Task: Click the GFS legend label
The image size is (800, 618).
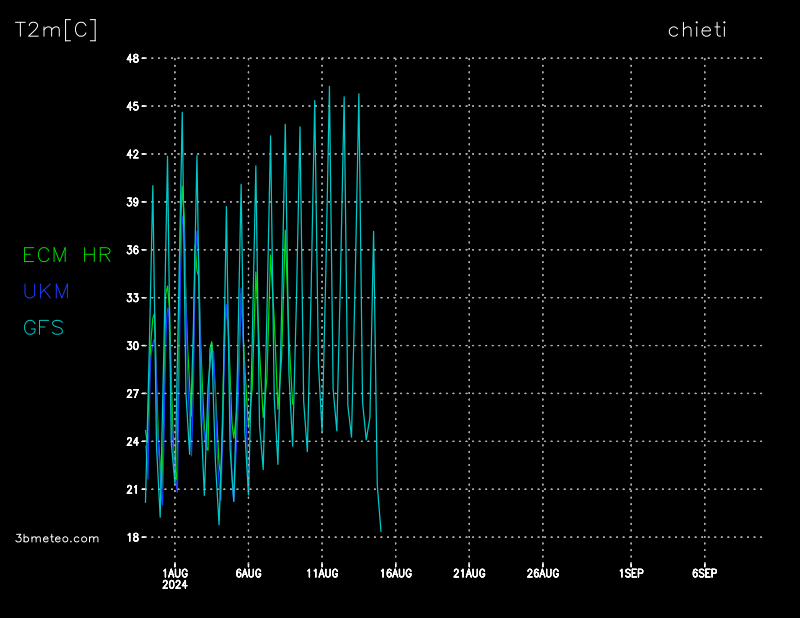Action: click(x=43, y=328)
